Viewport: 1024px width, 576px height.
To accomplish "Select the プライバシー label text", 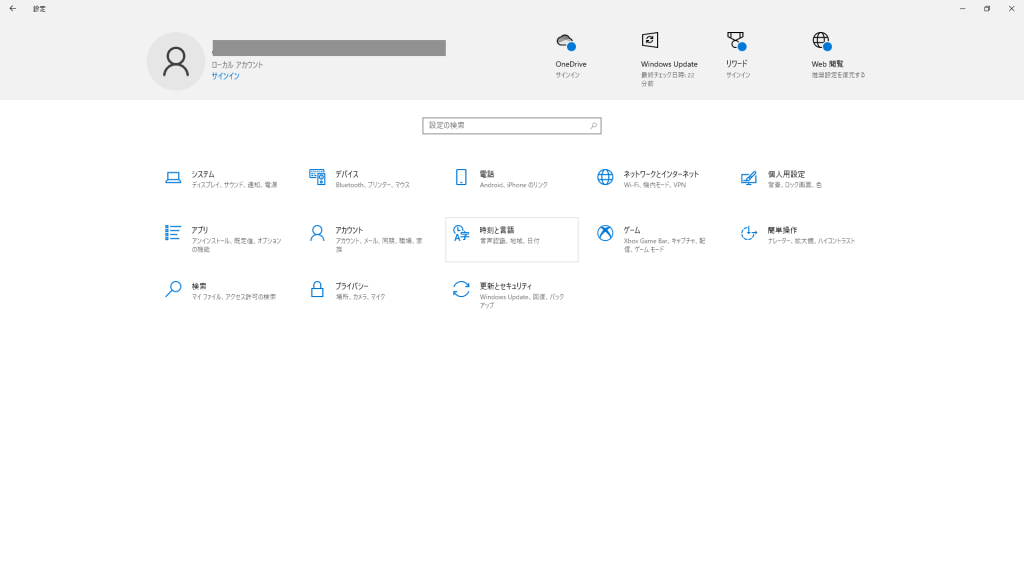I will (x=351, y=287).
